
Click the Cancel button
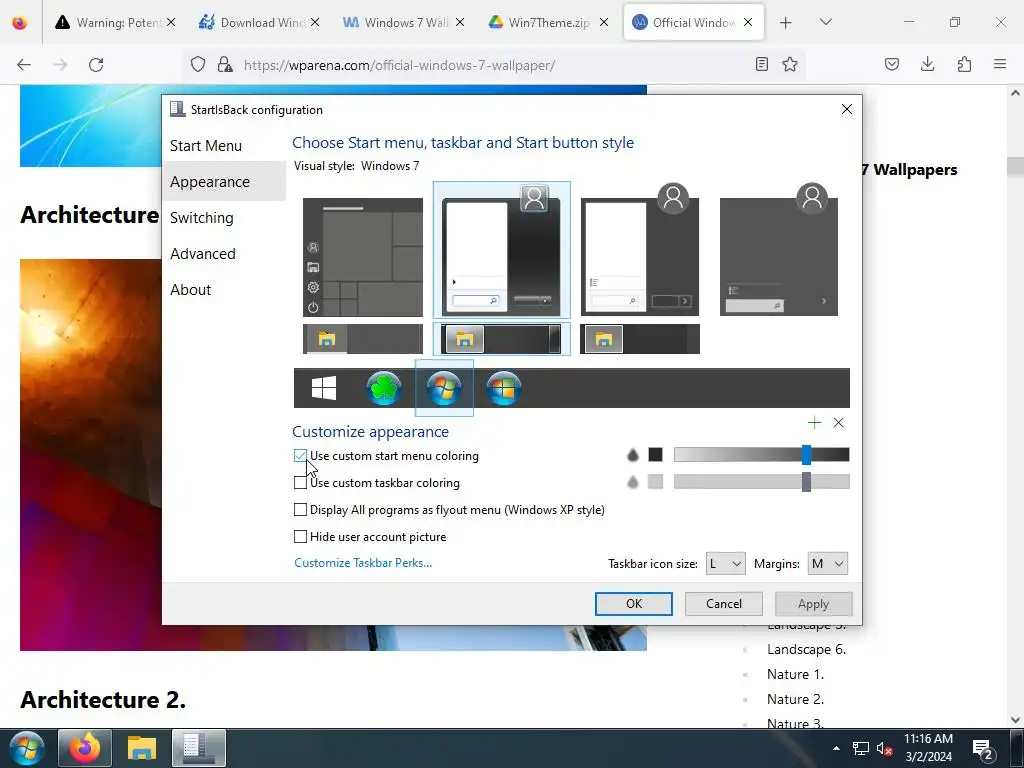[724, 604]
